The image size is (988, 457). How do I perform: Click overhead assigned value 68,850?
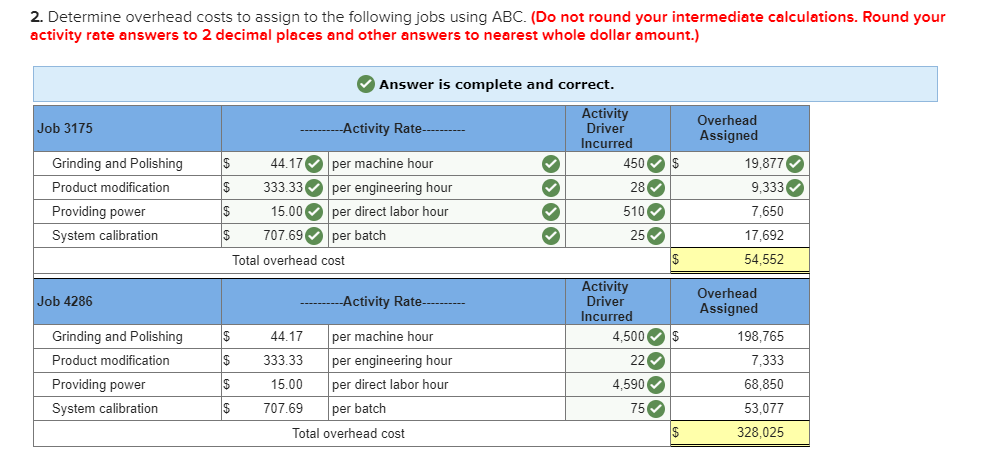764,385
